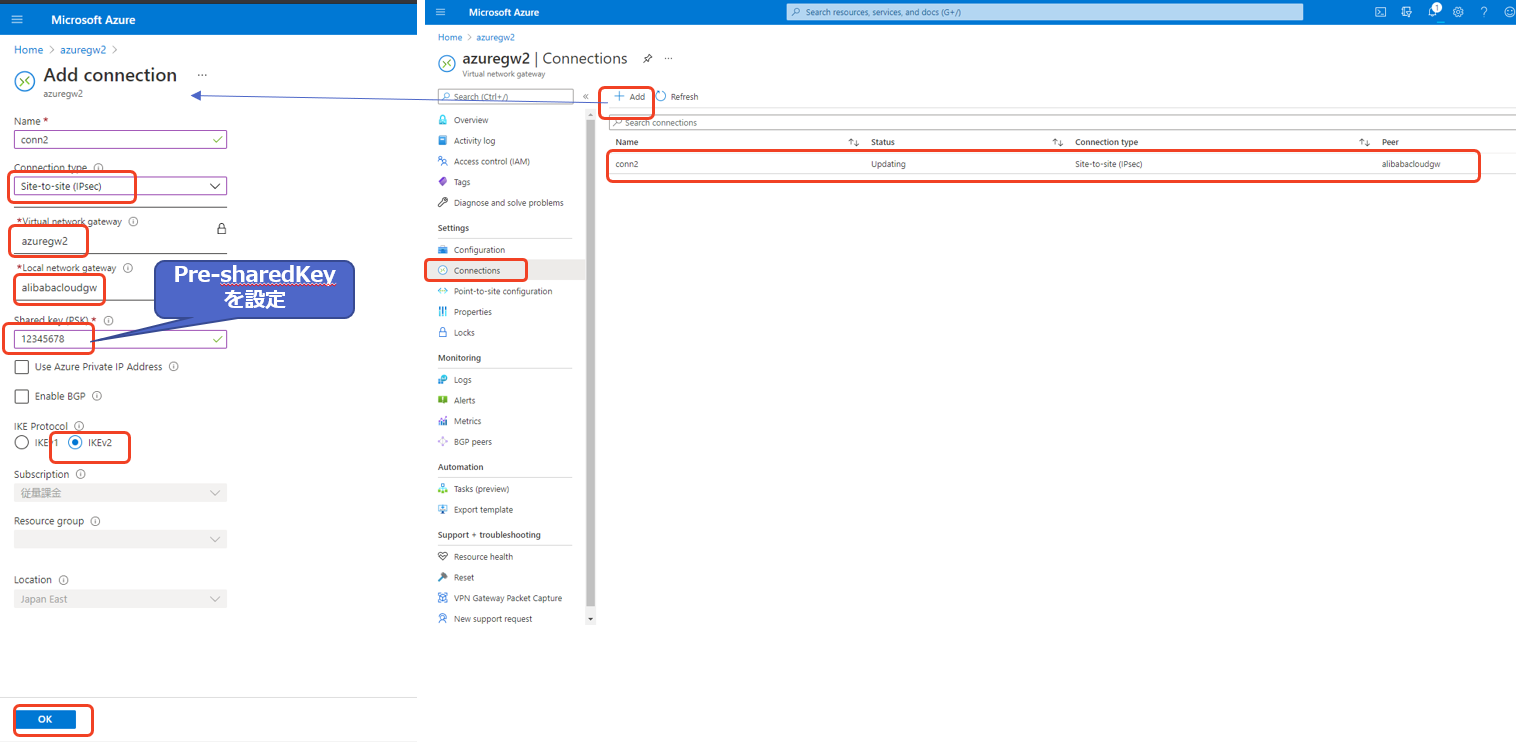Click the virtual network gateway icon beside the blade title
The height and width of the screenshot is (743, 1533).
(x=447, y=63)
